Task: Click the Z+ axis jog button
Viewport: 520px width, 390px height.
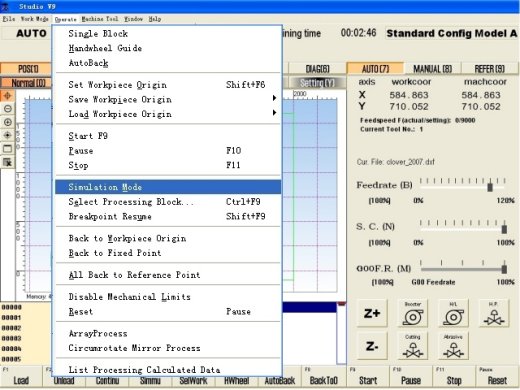Action: [x=372, y=313]
